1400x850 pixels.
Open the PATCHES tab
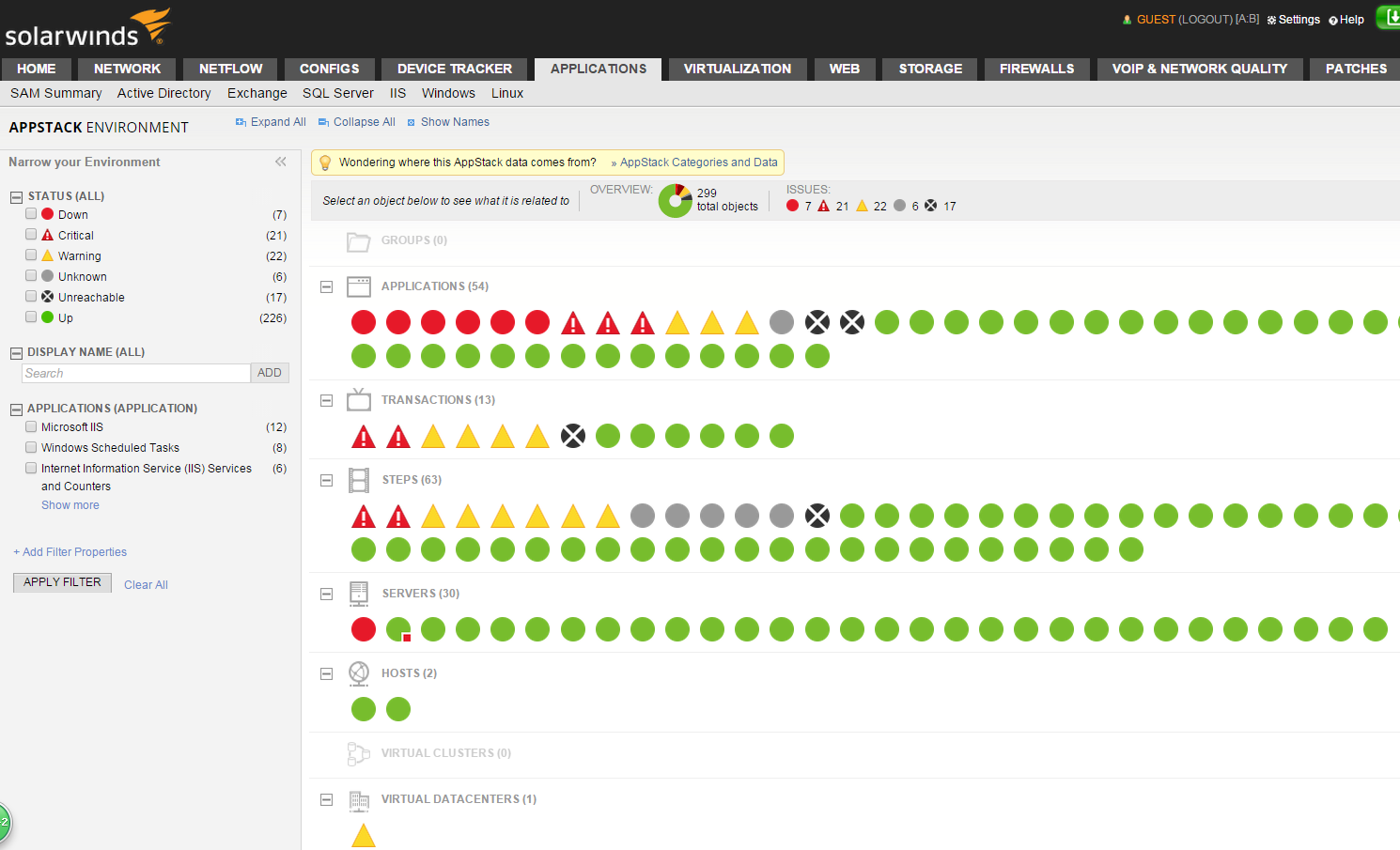coord(1356,69)
